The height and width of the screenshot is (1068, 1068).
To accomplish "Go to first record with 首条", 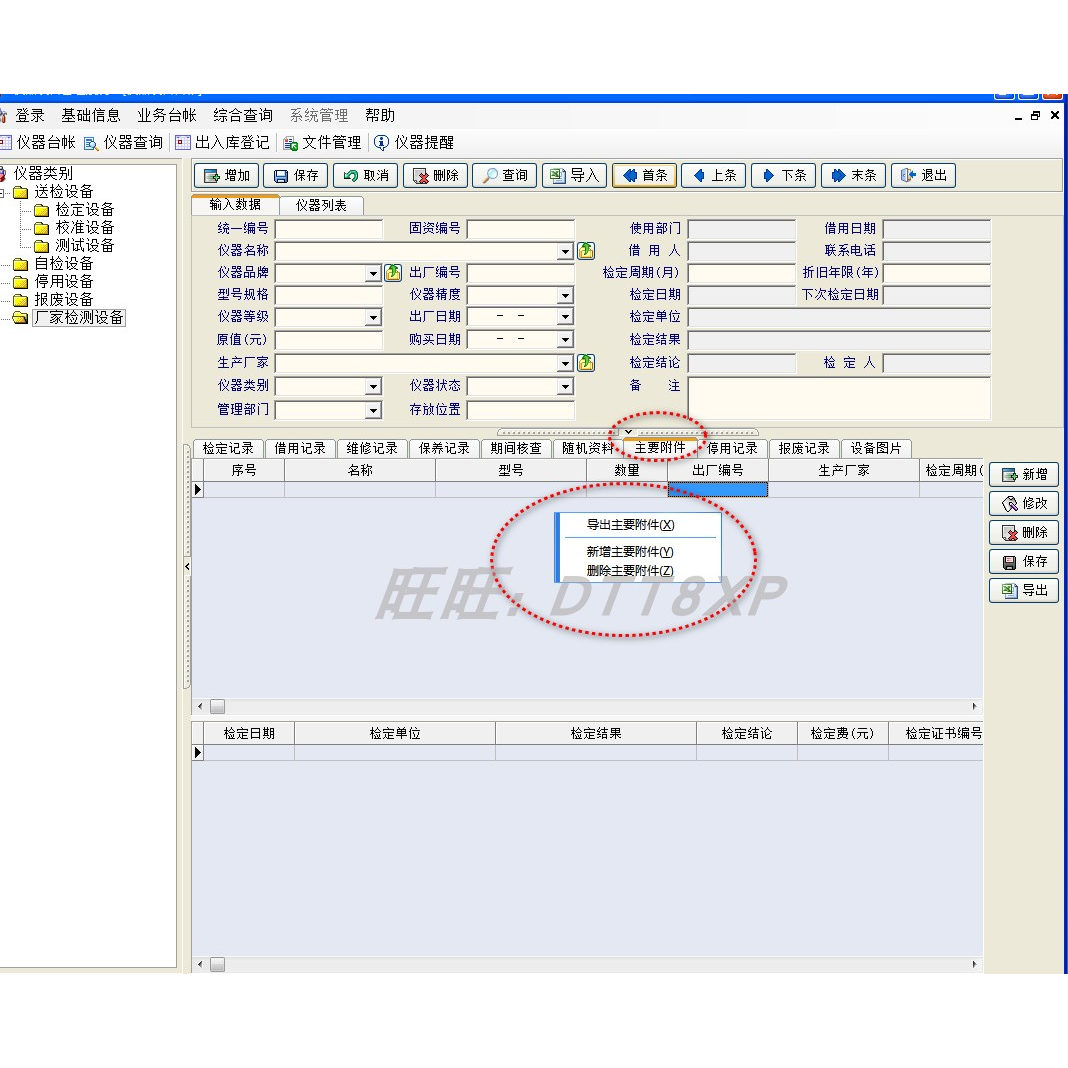I will pos(644,176).
